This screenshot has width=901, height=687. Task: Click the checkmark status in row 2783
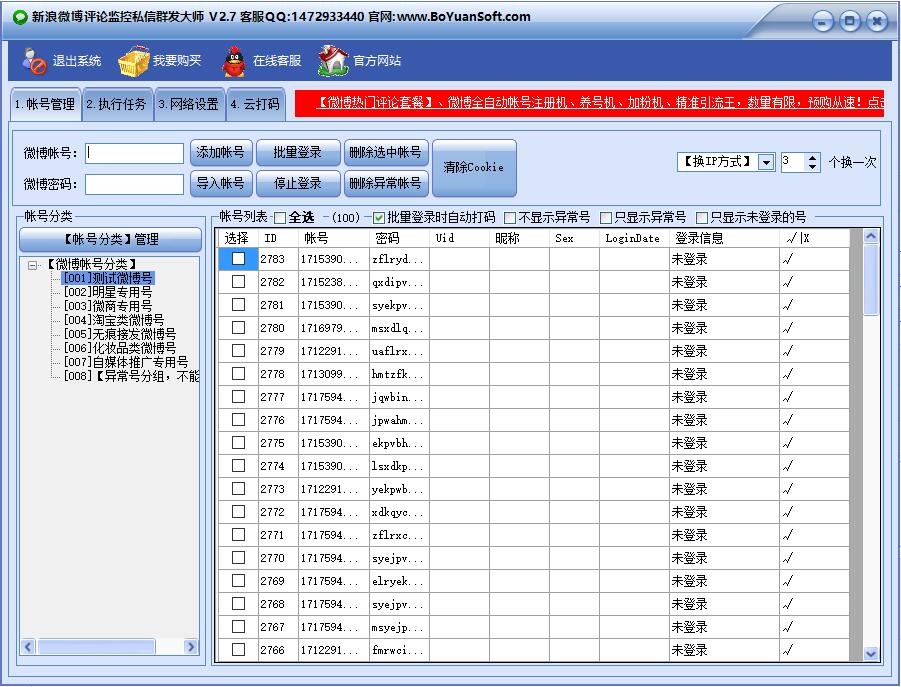pos(788,259)
